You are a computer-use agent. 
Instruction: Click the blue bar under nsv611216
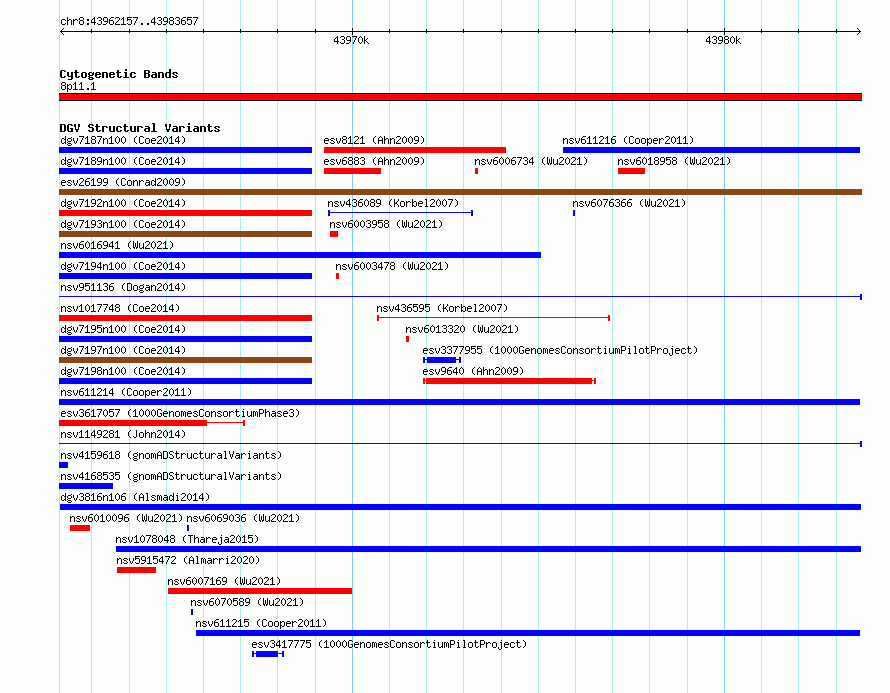711,150
